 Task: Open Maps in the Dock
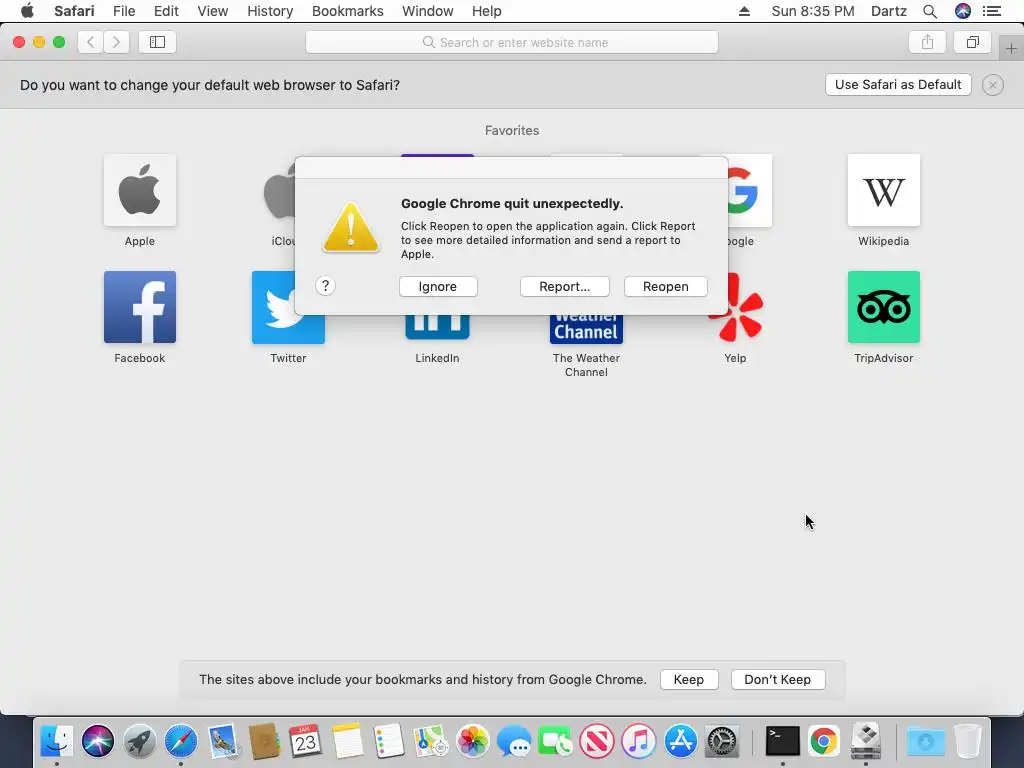[x=431, y=741]
